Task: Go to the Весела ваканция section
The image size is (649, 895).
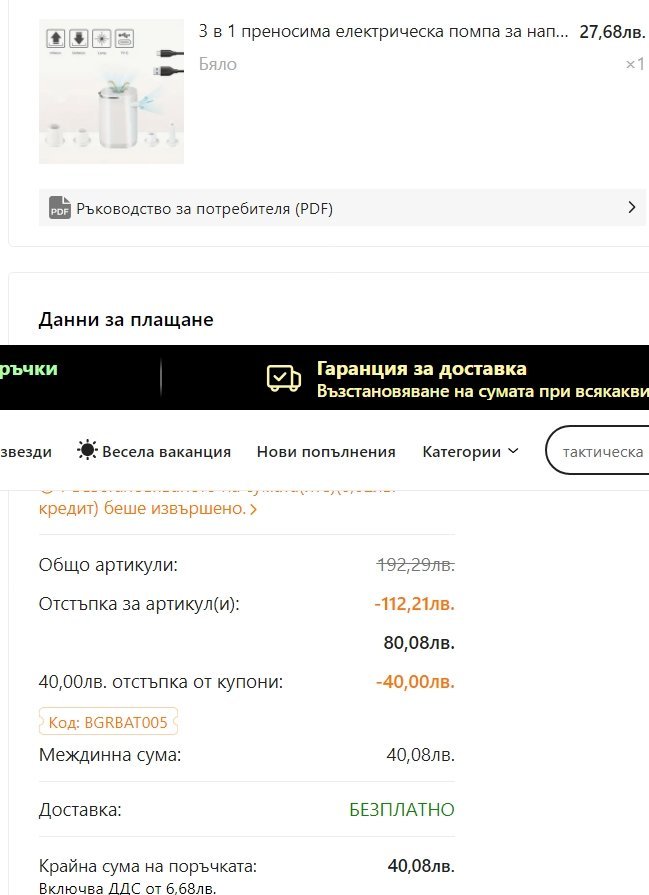Action: pos(166,452)
